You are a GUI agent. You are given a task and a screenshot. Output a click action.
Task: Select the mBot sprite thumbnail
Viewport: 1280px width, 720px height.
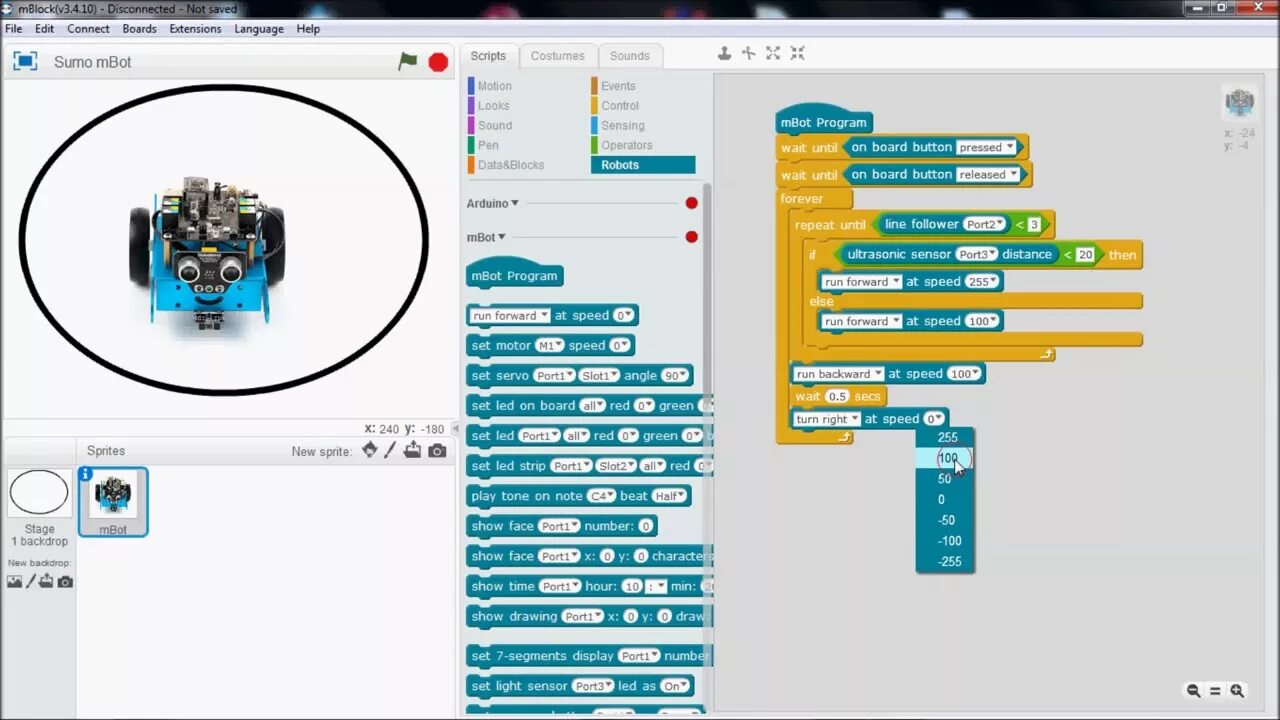(113, 501)
